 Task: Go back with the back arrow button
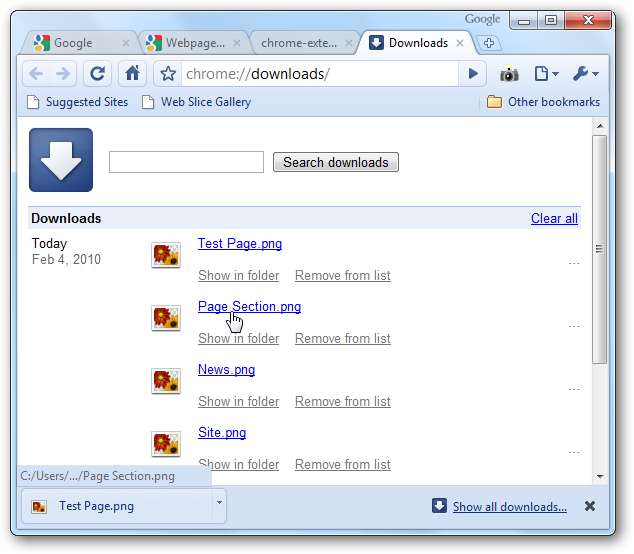(36, 74)
